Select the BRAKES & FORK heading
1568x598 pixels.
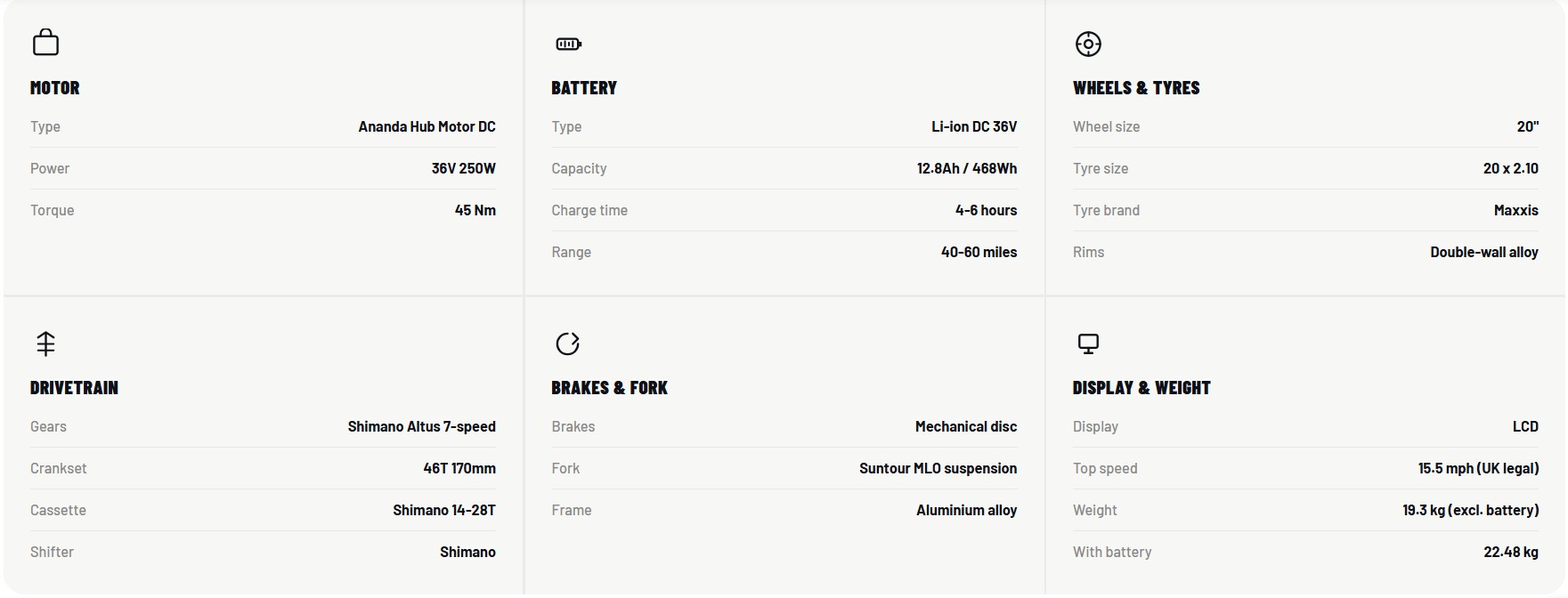(609, 388)
